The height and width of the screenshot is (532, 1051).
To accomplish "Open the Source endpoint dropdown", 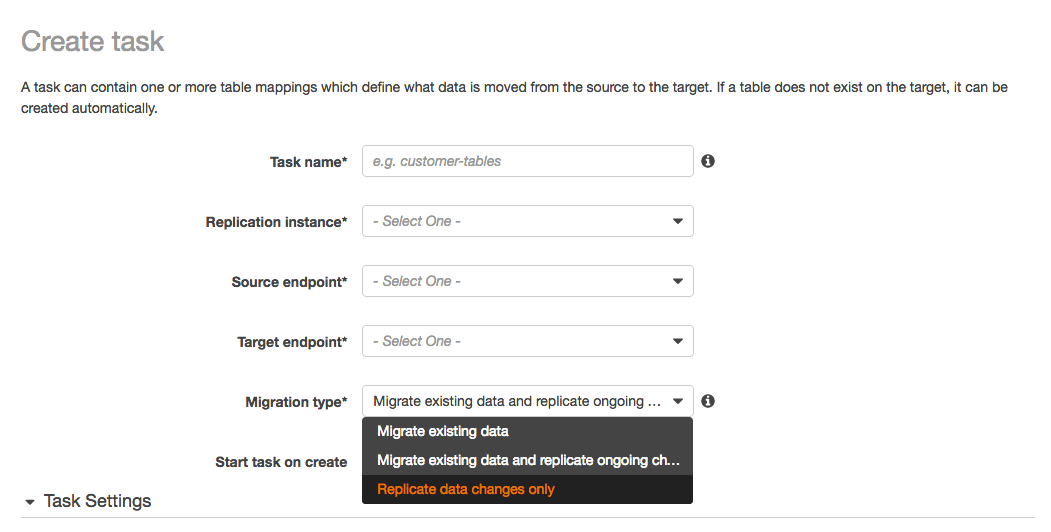I will 528,281.
